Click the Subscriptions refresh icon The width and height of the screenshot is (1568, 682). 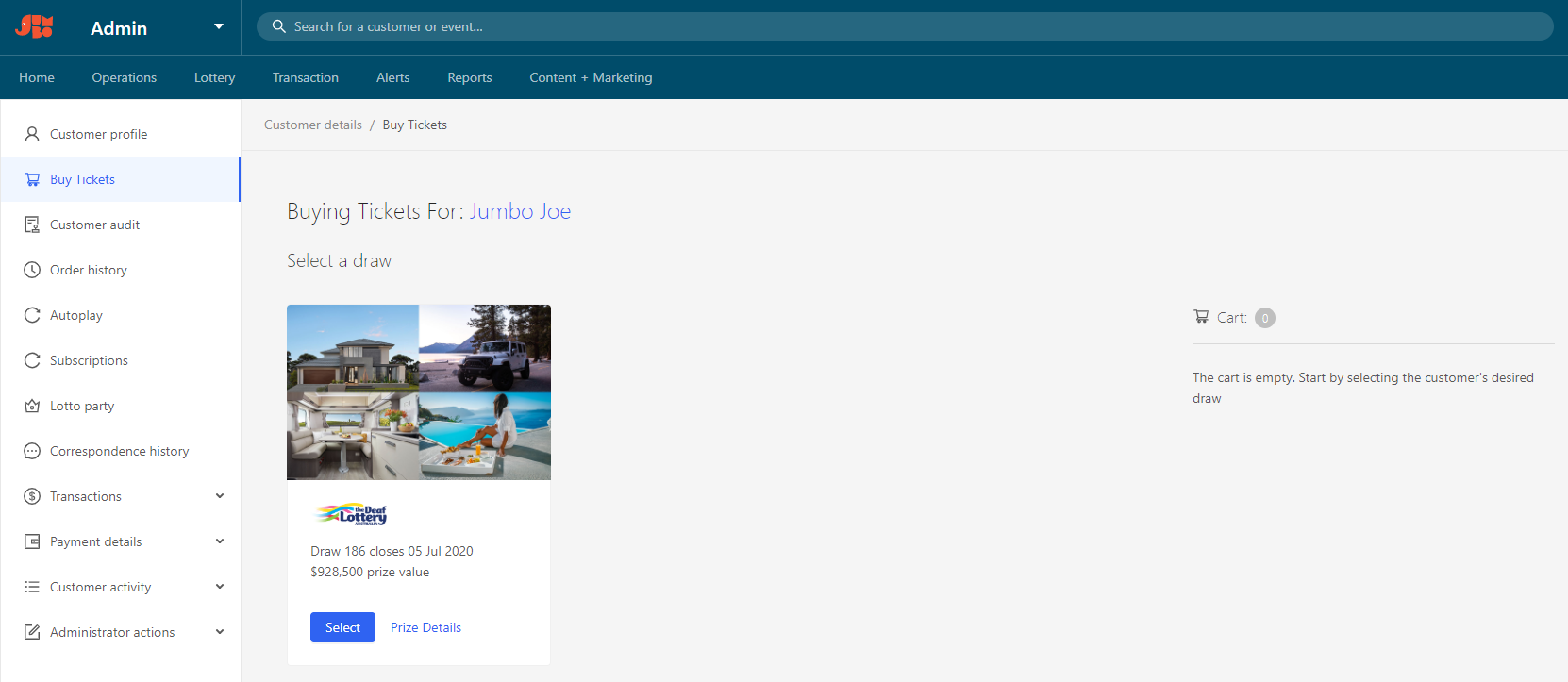click(x=32, y=360)
